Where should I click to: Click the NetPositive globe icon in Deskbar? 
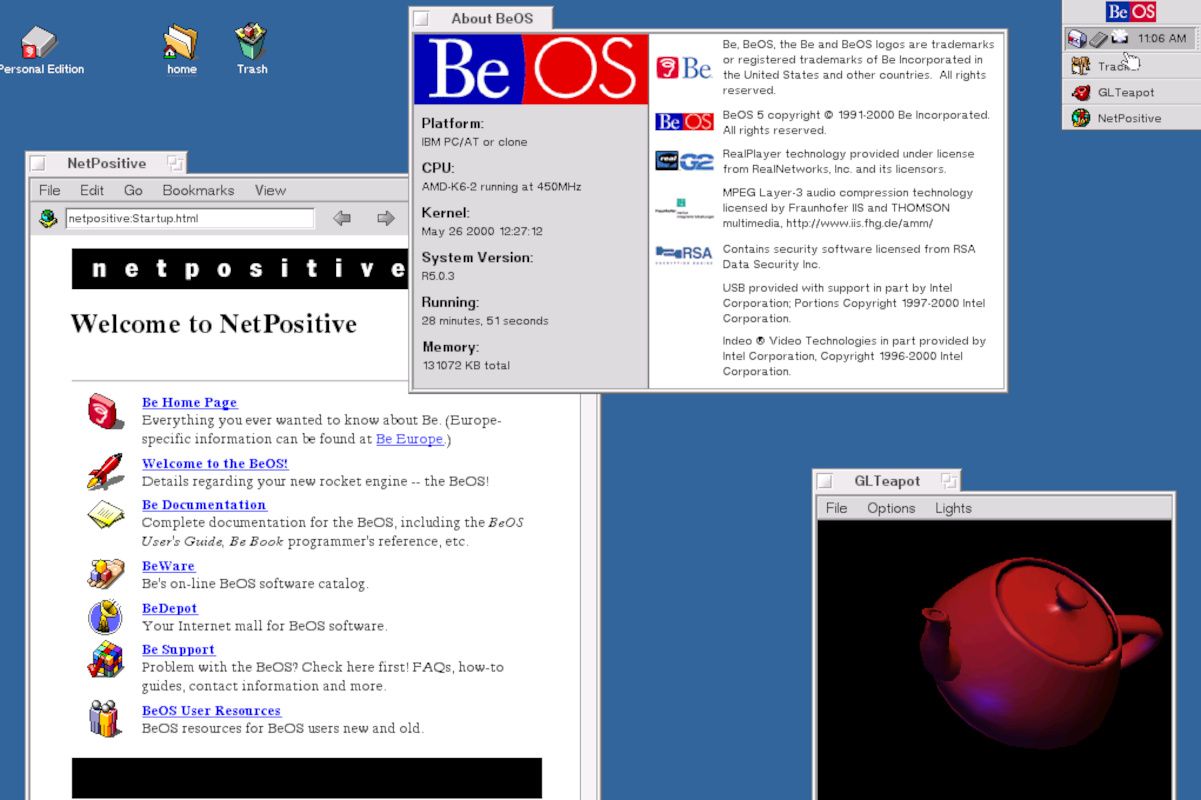(x=1081, y=118)
